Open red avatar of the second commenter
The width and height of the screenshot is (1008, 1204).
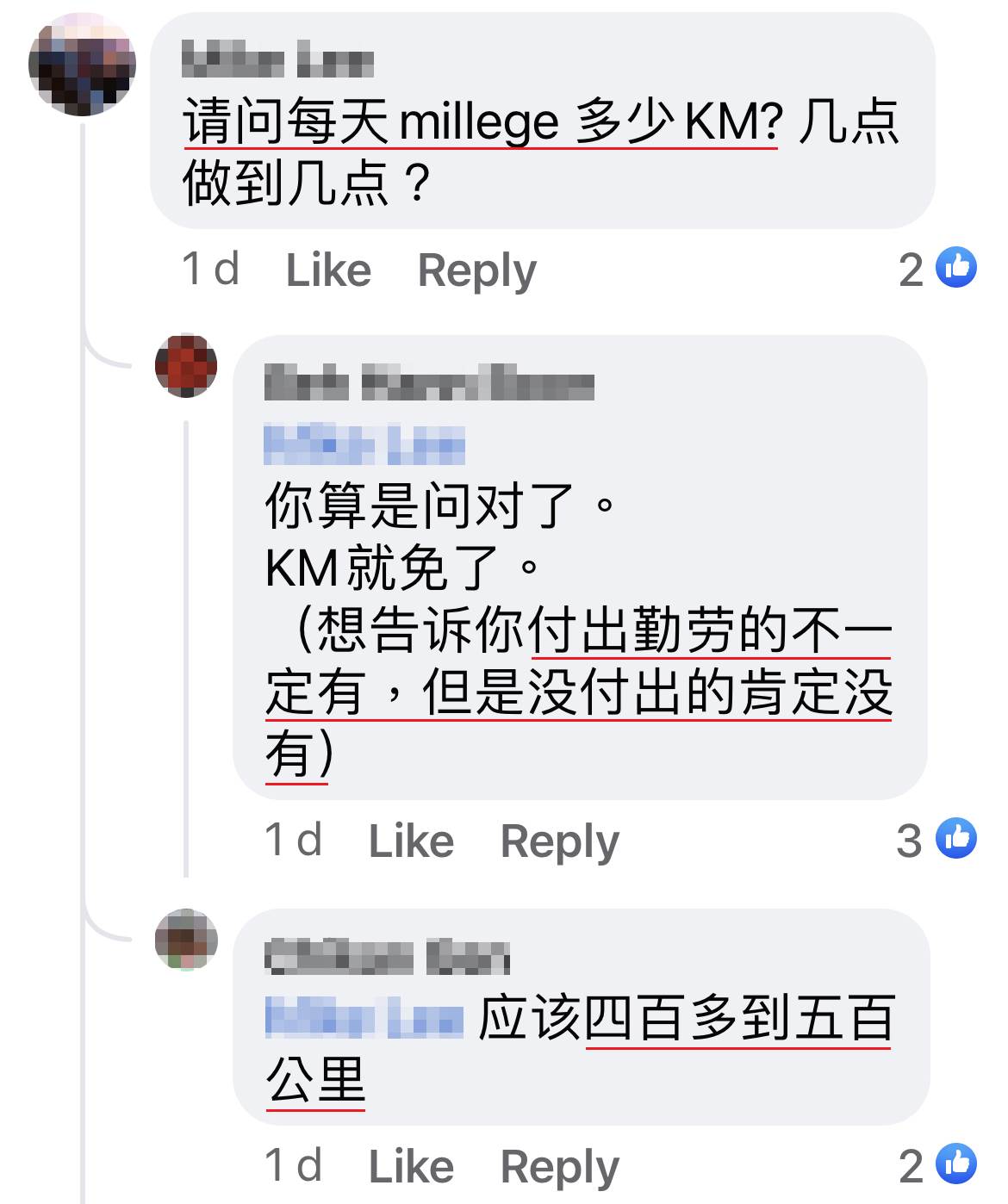point(186,367)
